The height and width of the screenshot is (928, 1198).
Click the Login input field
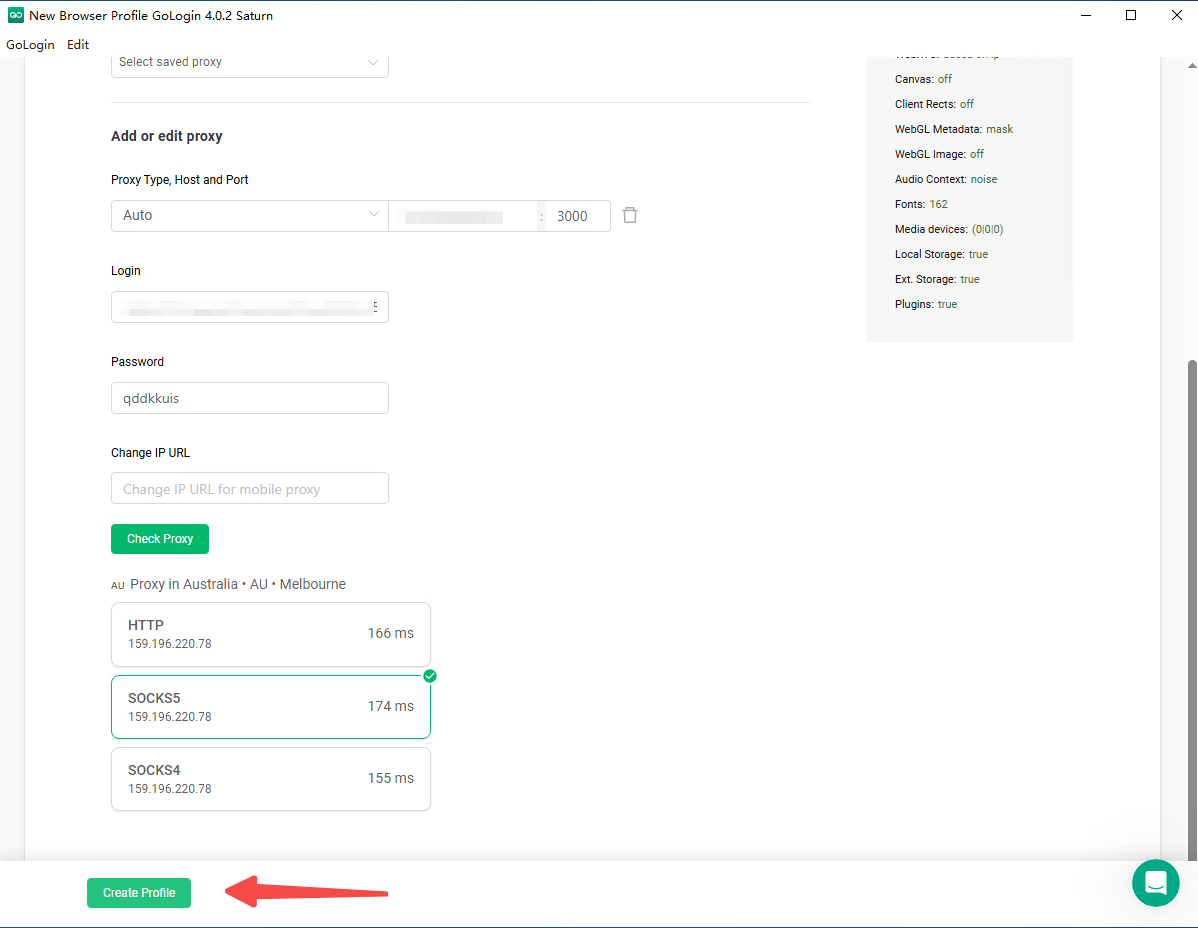(x=249, y=307)
